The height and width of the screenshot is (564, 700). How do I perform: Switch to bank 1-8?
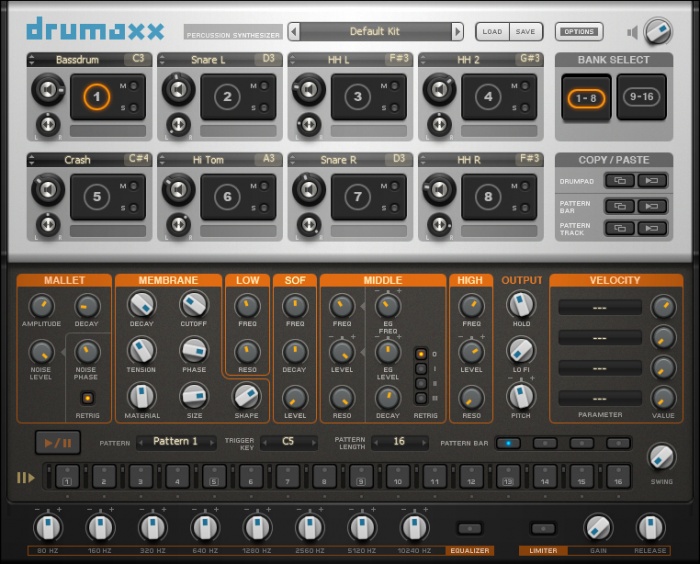[586, 98]
